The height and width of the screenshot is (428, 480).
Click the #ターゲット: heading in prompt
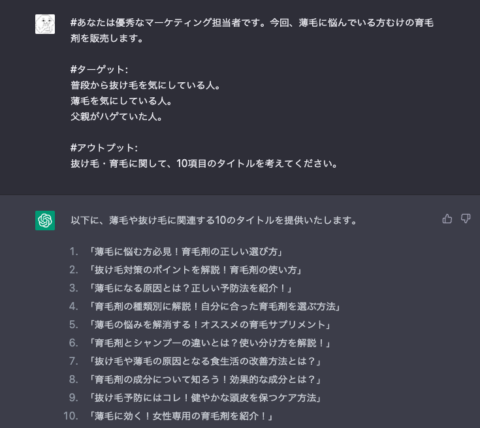pos(99,70)
